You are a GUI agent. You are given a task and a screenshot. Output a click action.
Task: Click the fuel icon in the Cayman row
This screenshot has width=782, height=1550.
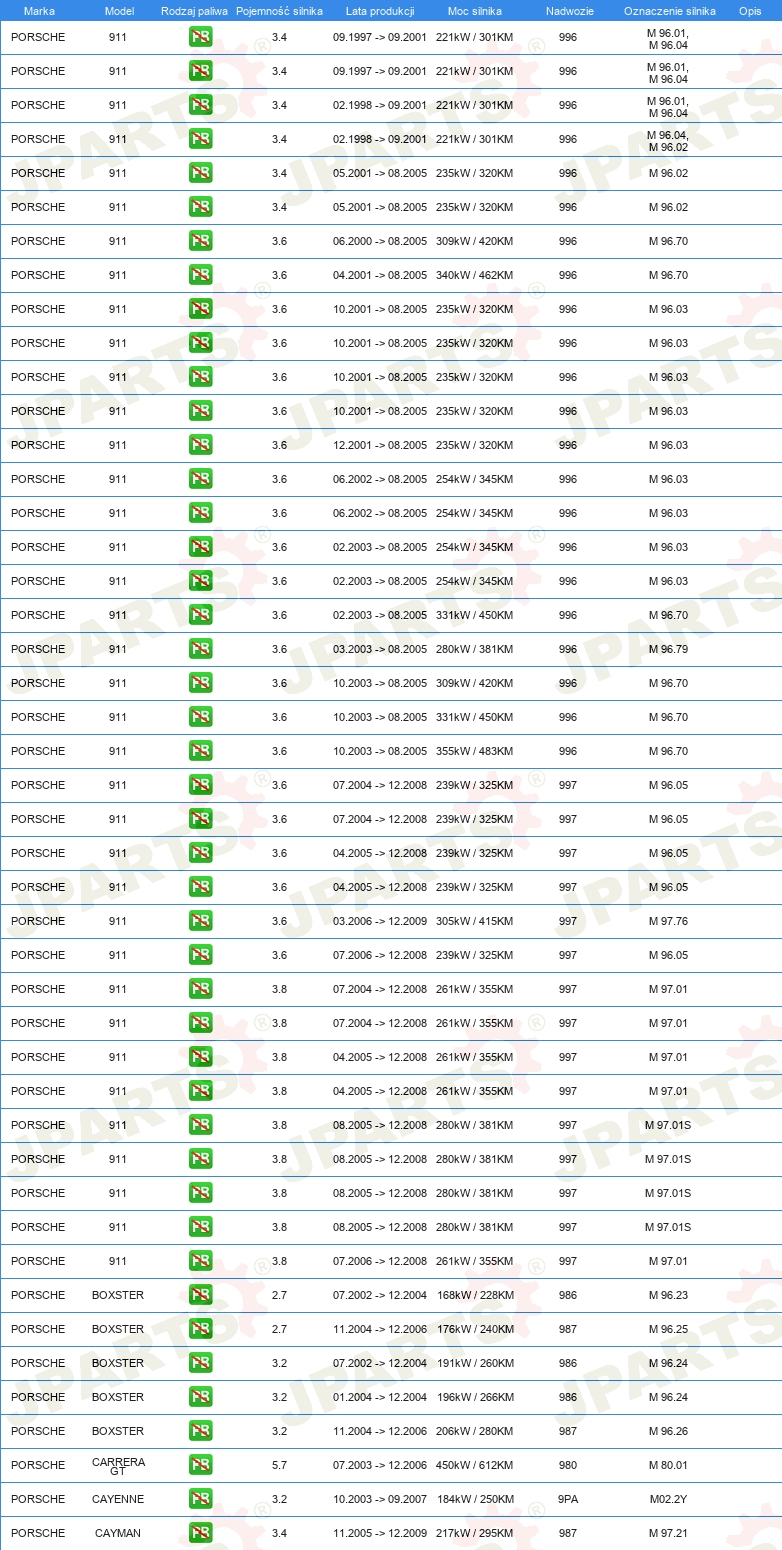coord(200,1533)
